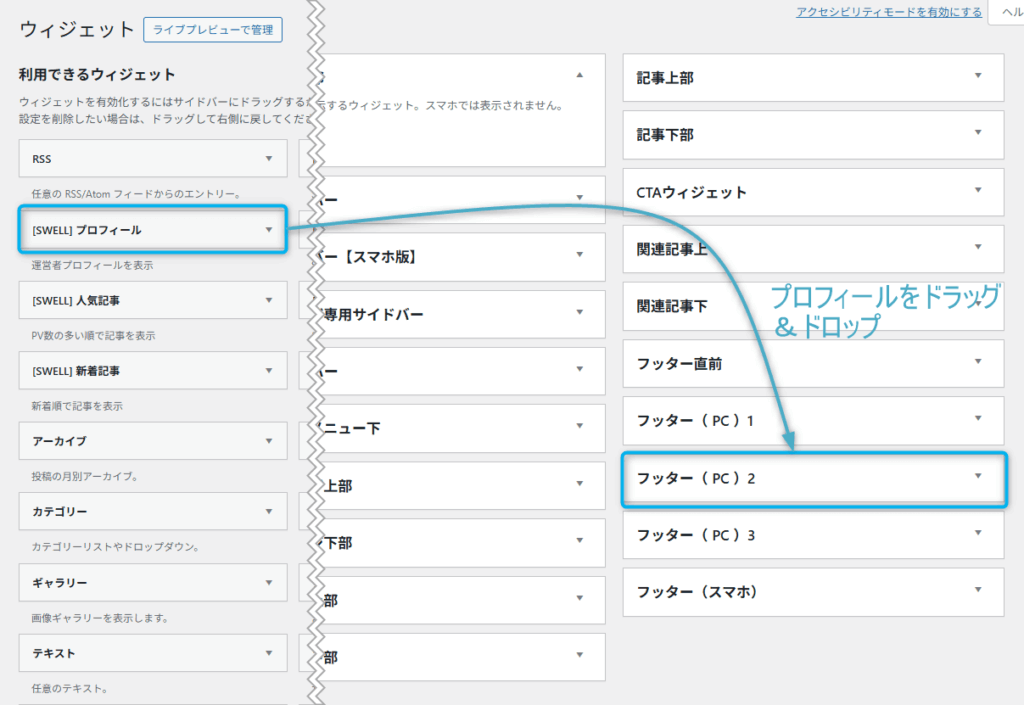
Task: Expand the テキスト widget arrow
Action: [269, 653]
